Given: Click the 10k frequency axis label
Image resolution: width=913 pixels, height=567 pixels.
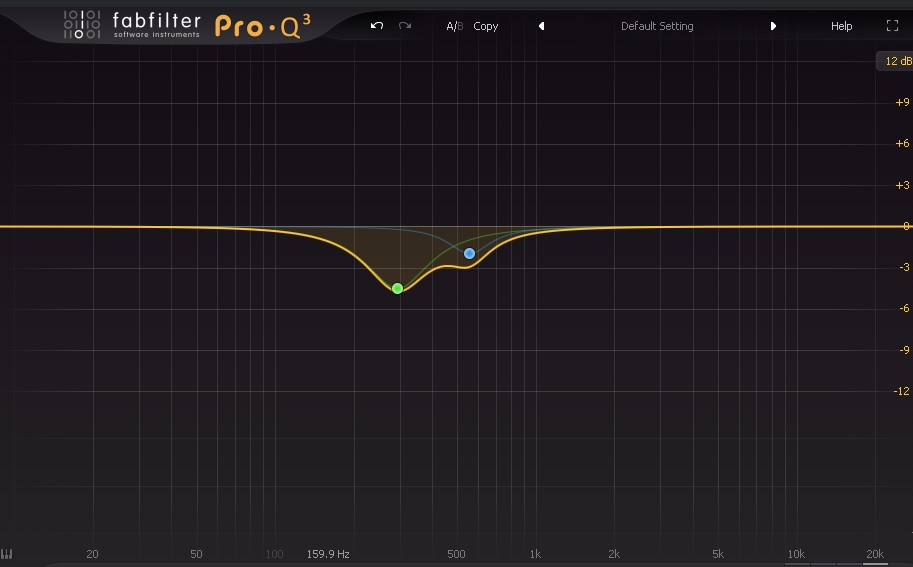Looking at the screenshot, I should [x=796, y=554].
